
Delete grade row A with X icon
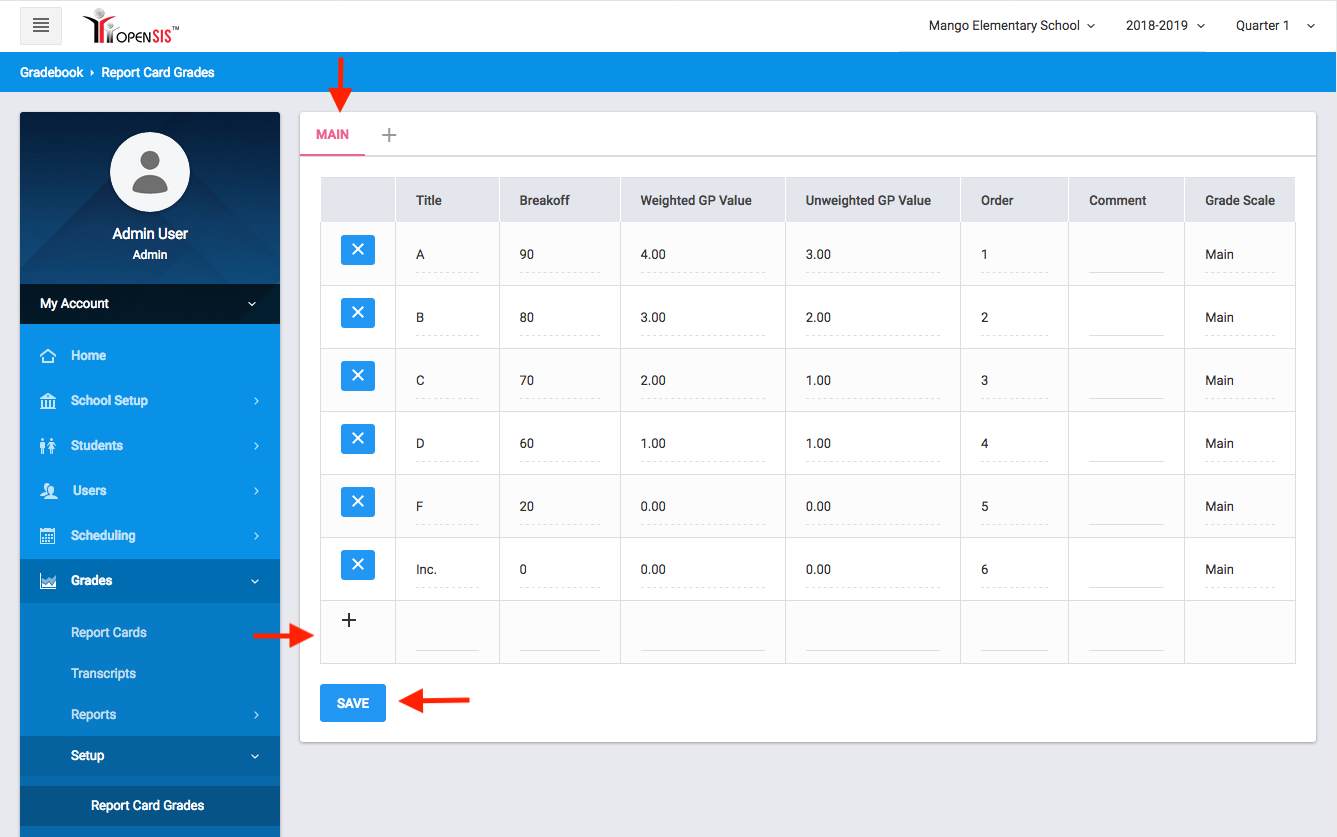[358, 250]
